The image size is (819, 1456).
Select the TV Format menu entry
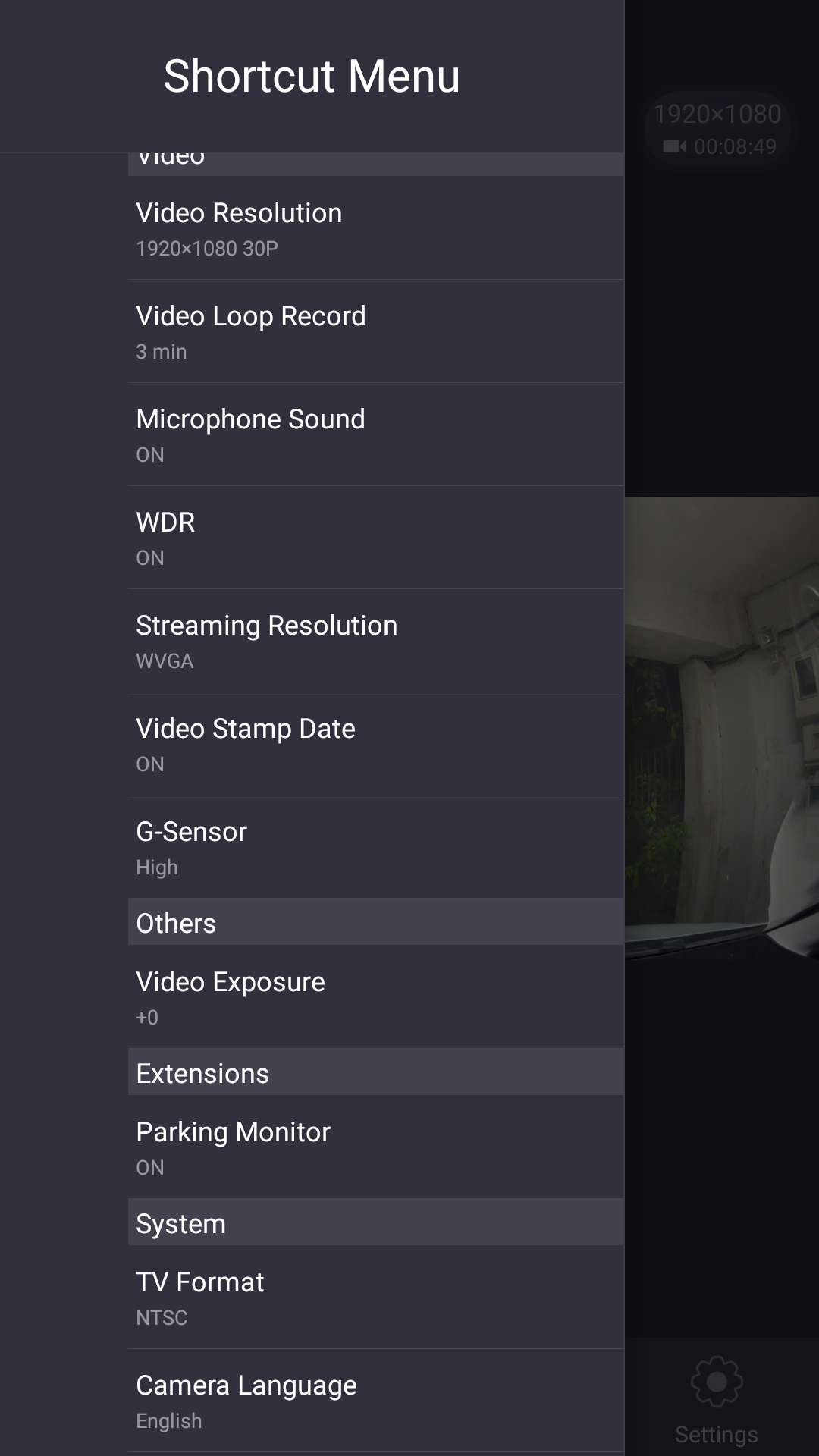click(375, 1298)
